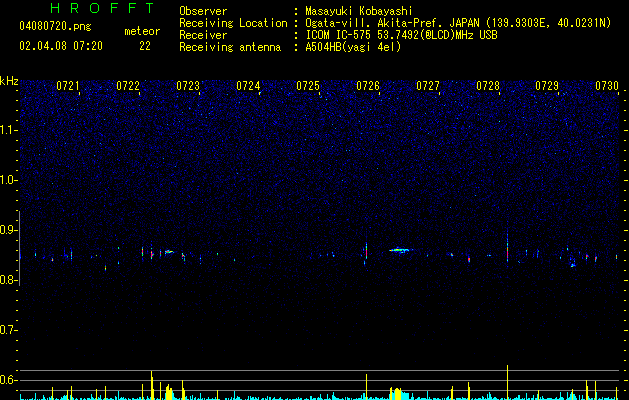Click the kHz axis unit label
629x400 pixels.
pos(9,81)
